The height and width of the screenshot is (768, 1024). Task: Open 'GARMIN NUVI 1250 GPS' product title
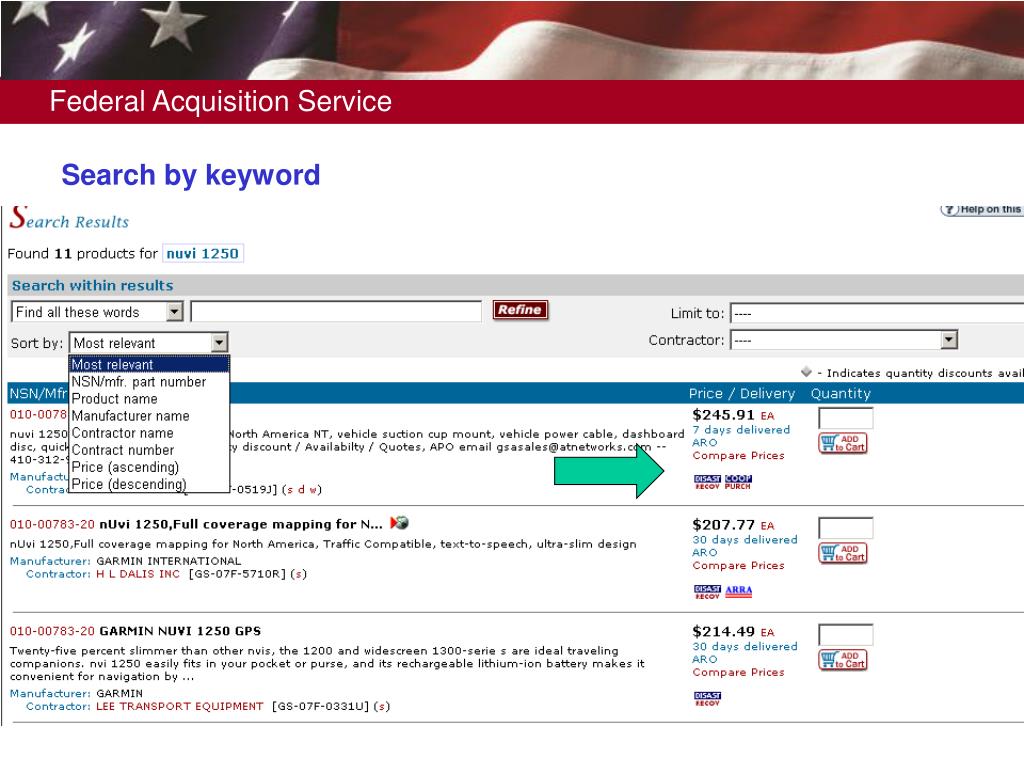coord(180,631)
